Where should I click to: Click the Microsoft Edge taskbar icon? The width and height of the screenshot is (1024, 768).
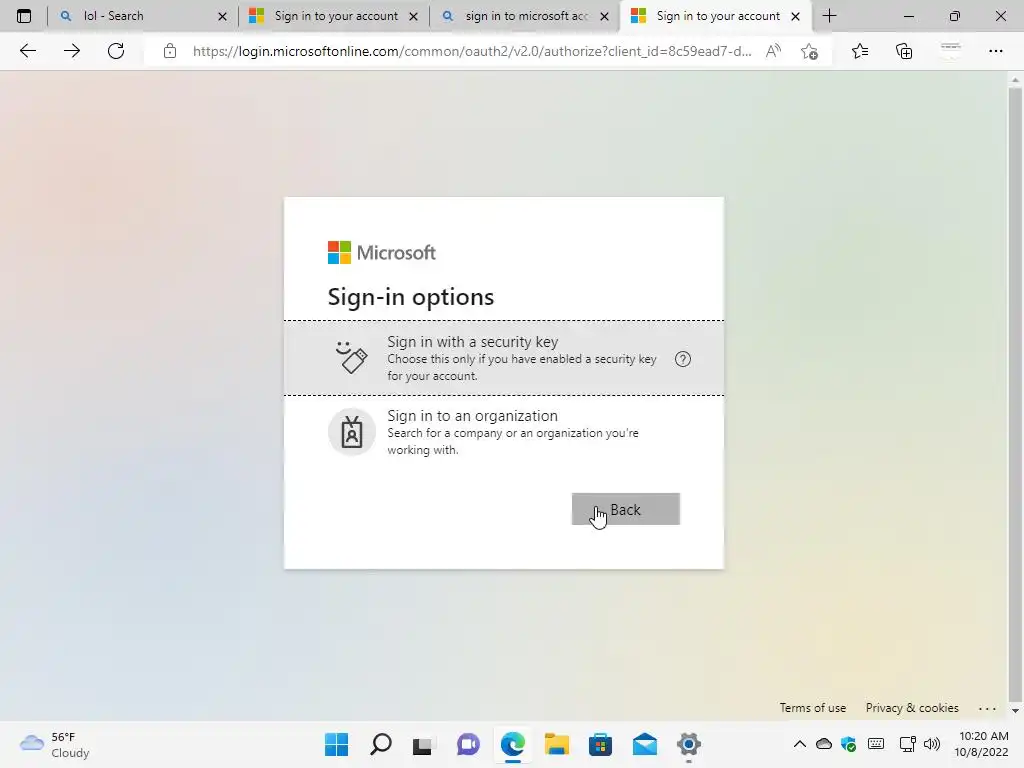point(513,744)
